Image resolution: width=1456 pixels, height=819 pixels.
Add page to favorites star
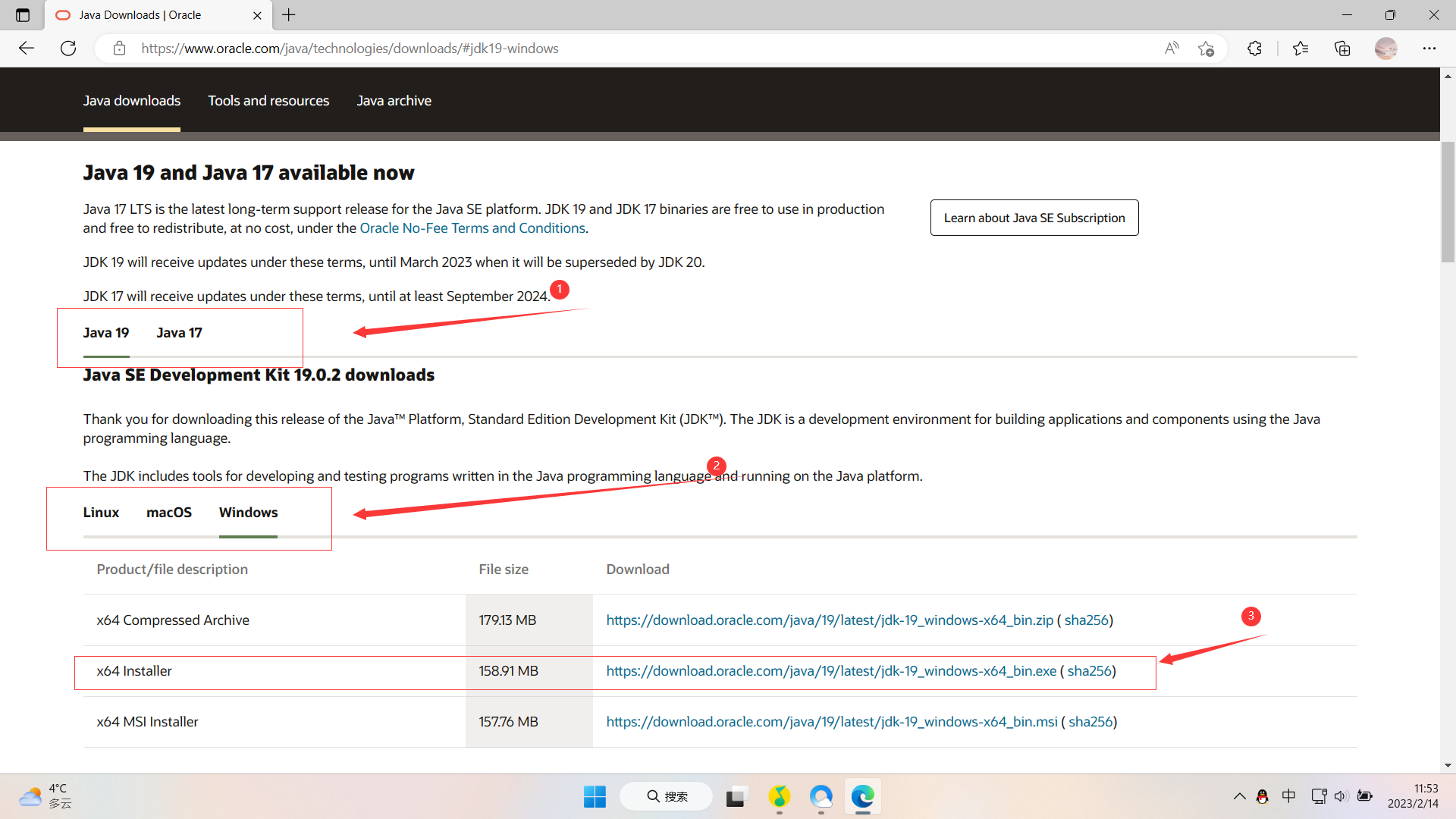[1206, 49]
